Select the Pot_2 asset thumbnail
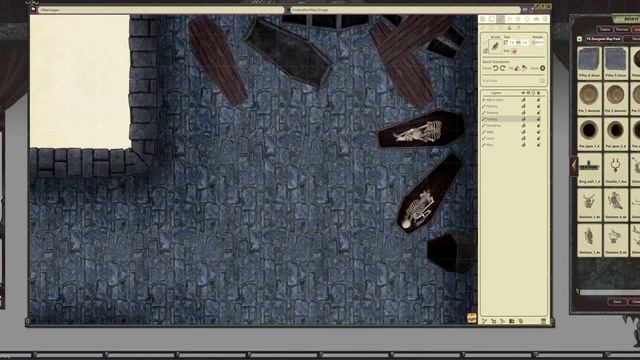 tap(616, 98)
